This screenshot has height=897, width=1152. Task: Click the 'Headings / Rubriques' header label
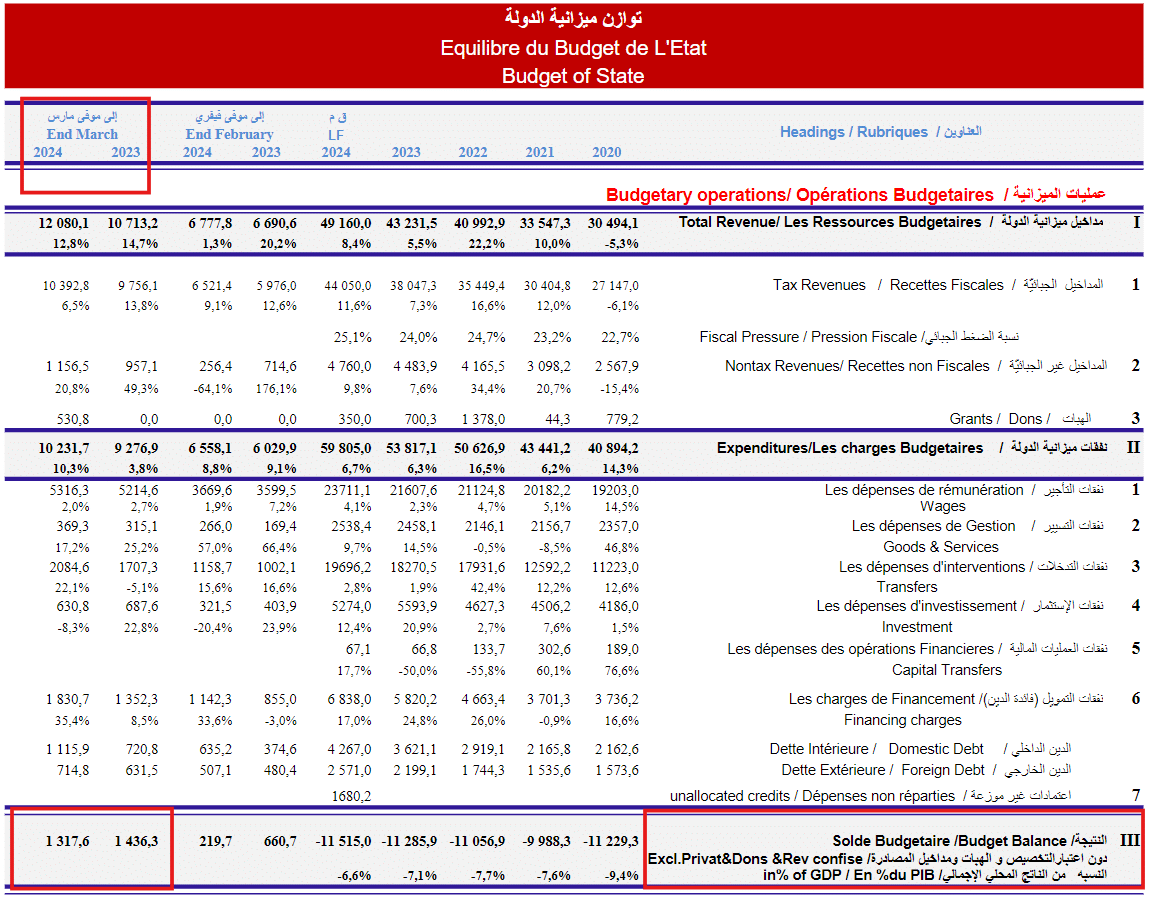click(854, 132)
